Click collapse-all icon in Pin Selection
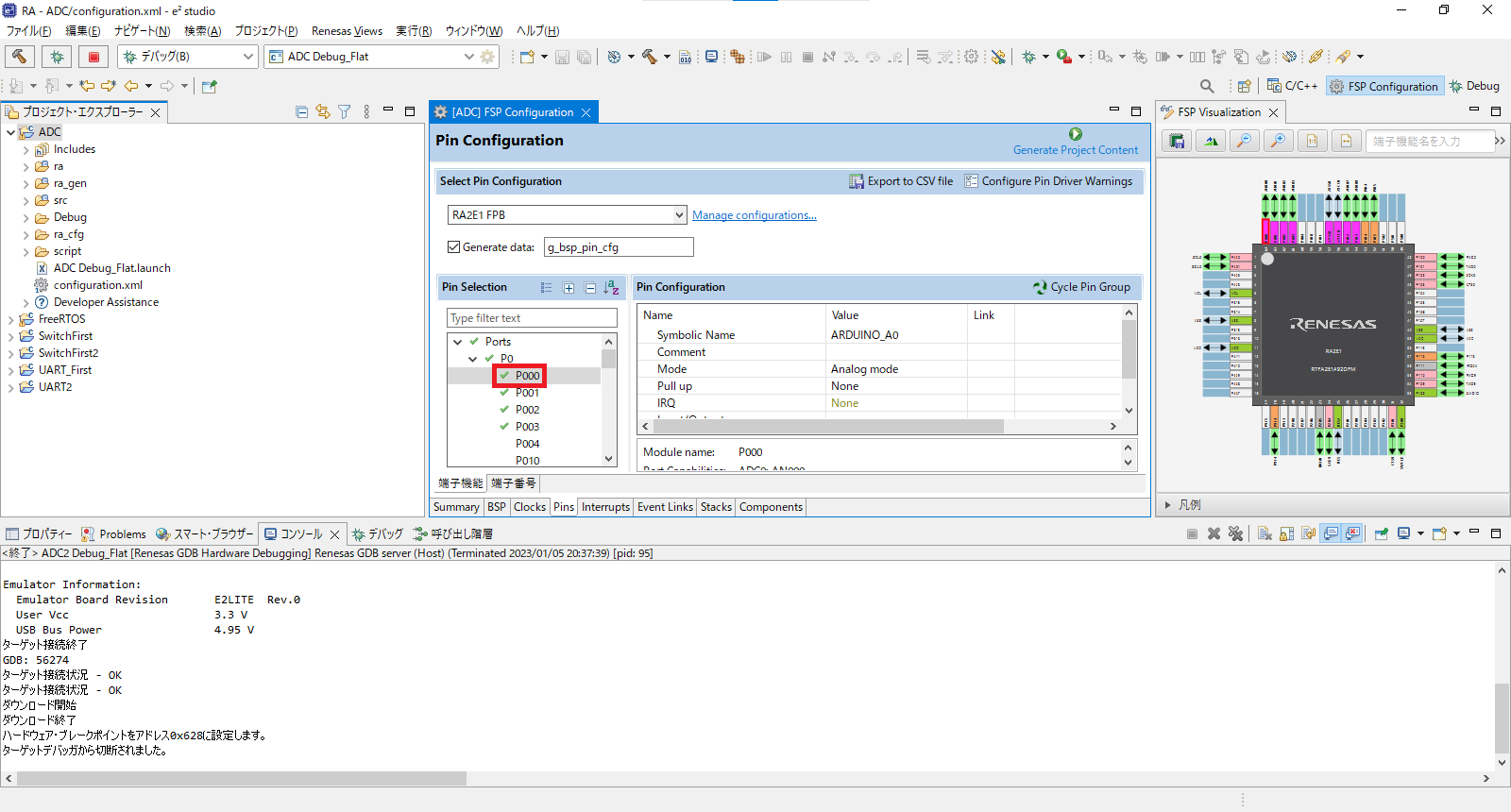 pyautogui.click(x=590, y=288)
